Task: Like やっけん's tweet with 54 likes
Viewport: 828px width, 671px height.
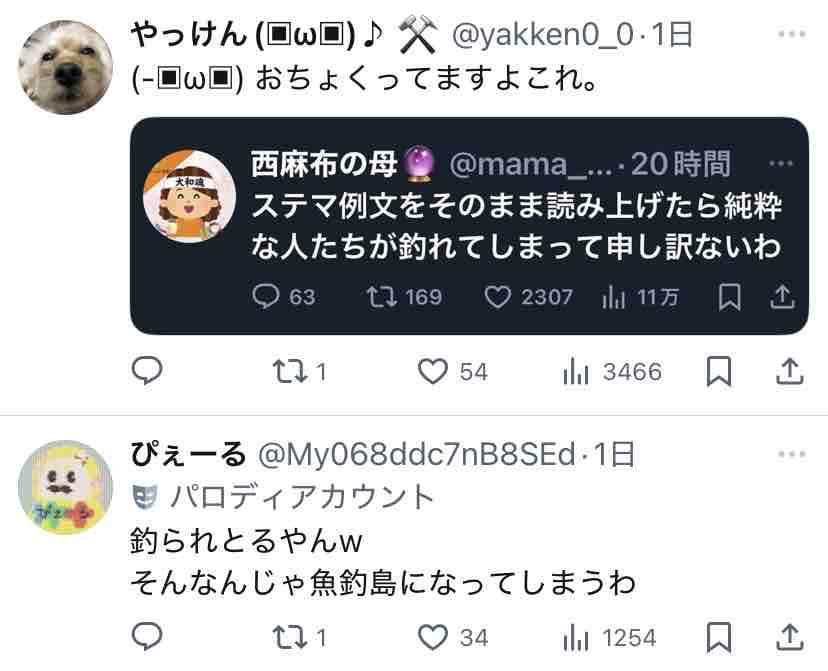Action: point(453,371)
